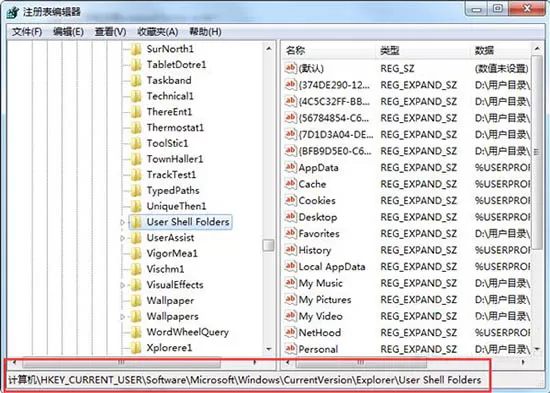Viewport: 550px width, 393px height.
Task: Click the tree pane vertical scrollbar thumb
Action: click(x=269, y=245)
